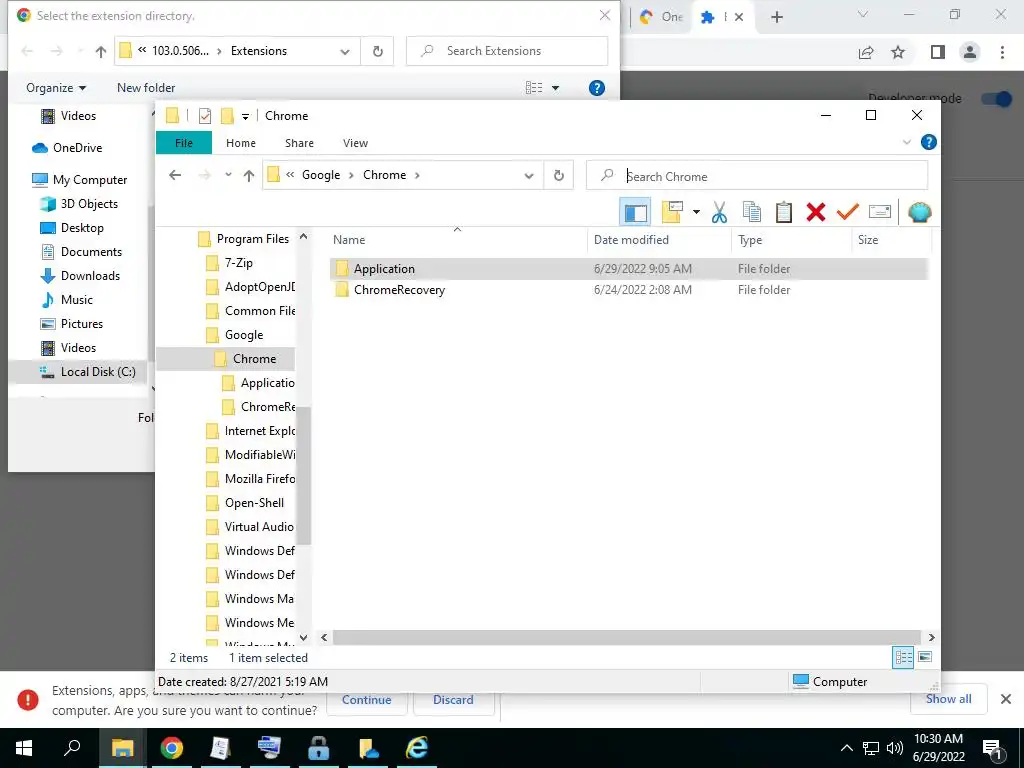The width and height of the screenshot is (1024, 768).
Task: Click the taskbar search magnifier
Action: tap(72, 748)
